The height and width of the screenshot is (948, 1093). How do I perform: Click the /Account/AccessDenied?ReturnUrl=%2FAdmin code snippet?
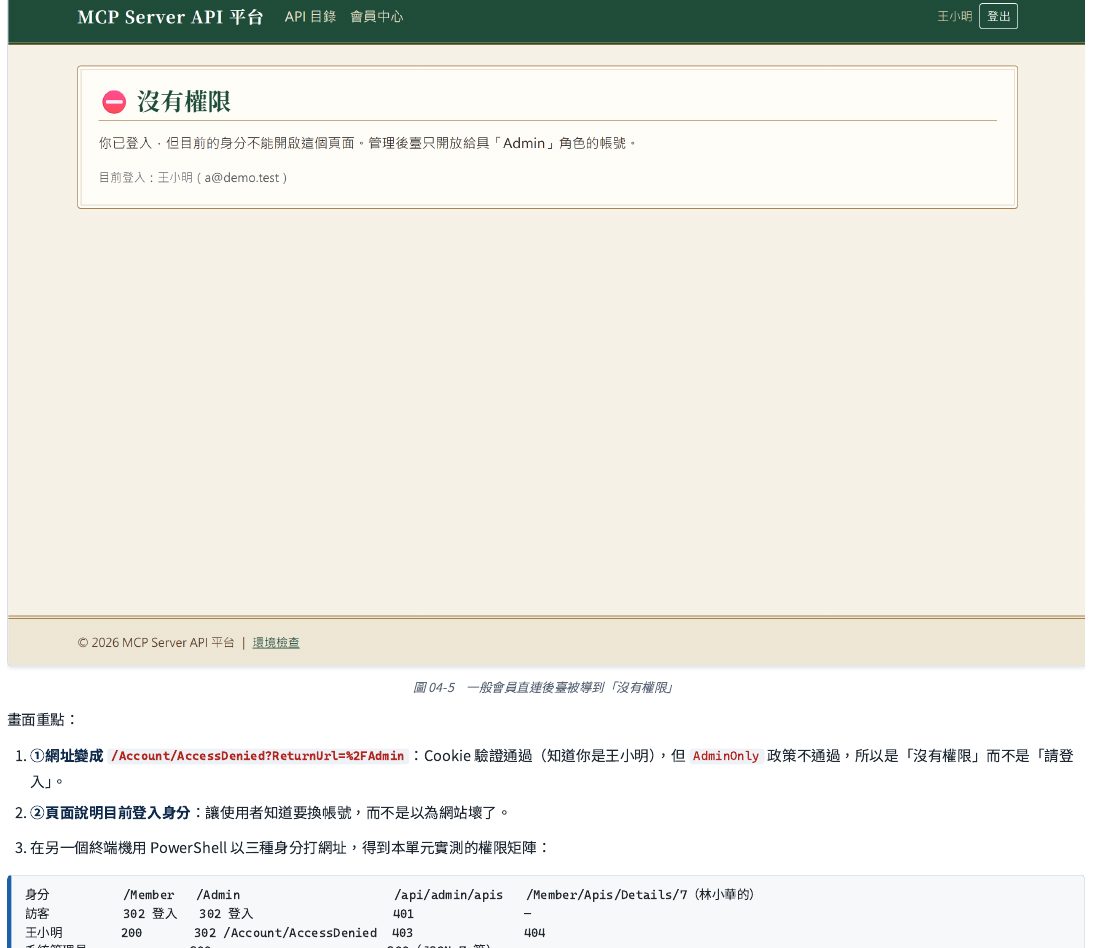coord(258,756)
